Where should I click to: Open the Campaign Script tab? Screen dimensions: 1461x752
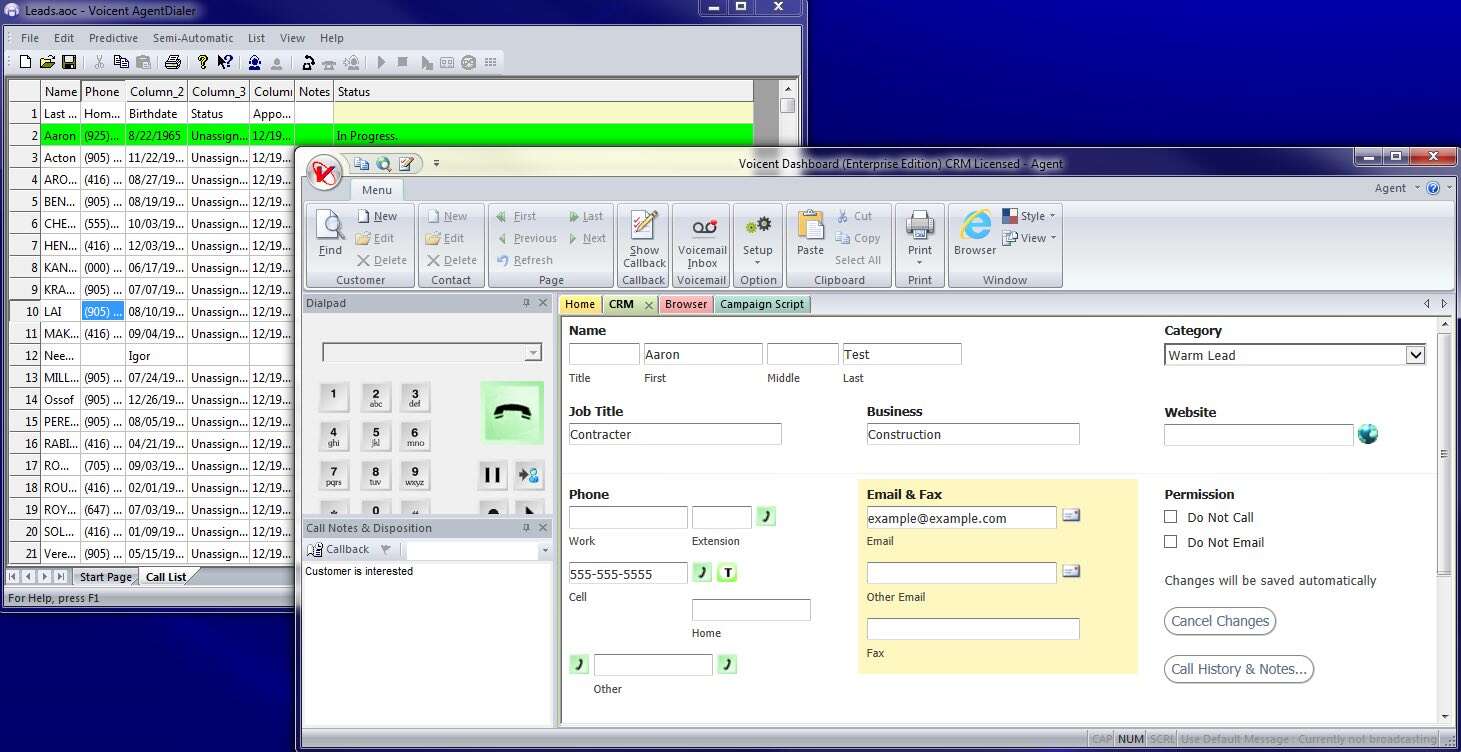(x=762, y=304)
